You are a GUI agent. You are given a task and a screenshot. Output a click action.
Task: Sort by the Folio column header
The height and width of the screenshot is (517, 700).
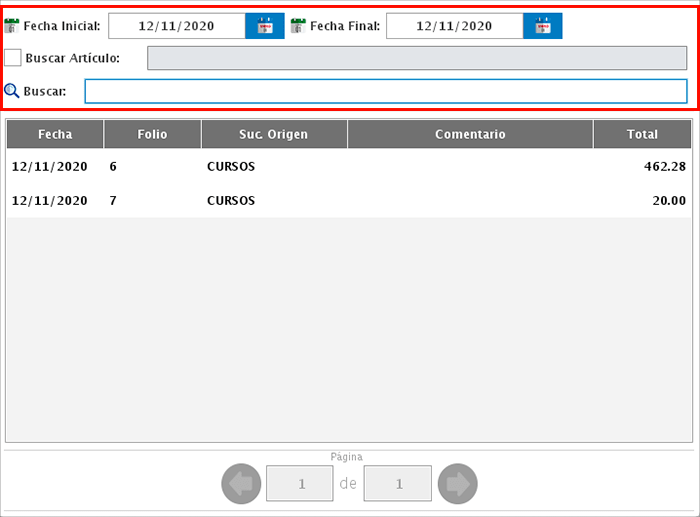click(152, 134)
